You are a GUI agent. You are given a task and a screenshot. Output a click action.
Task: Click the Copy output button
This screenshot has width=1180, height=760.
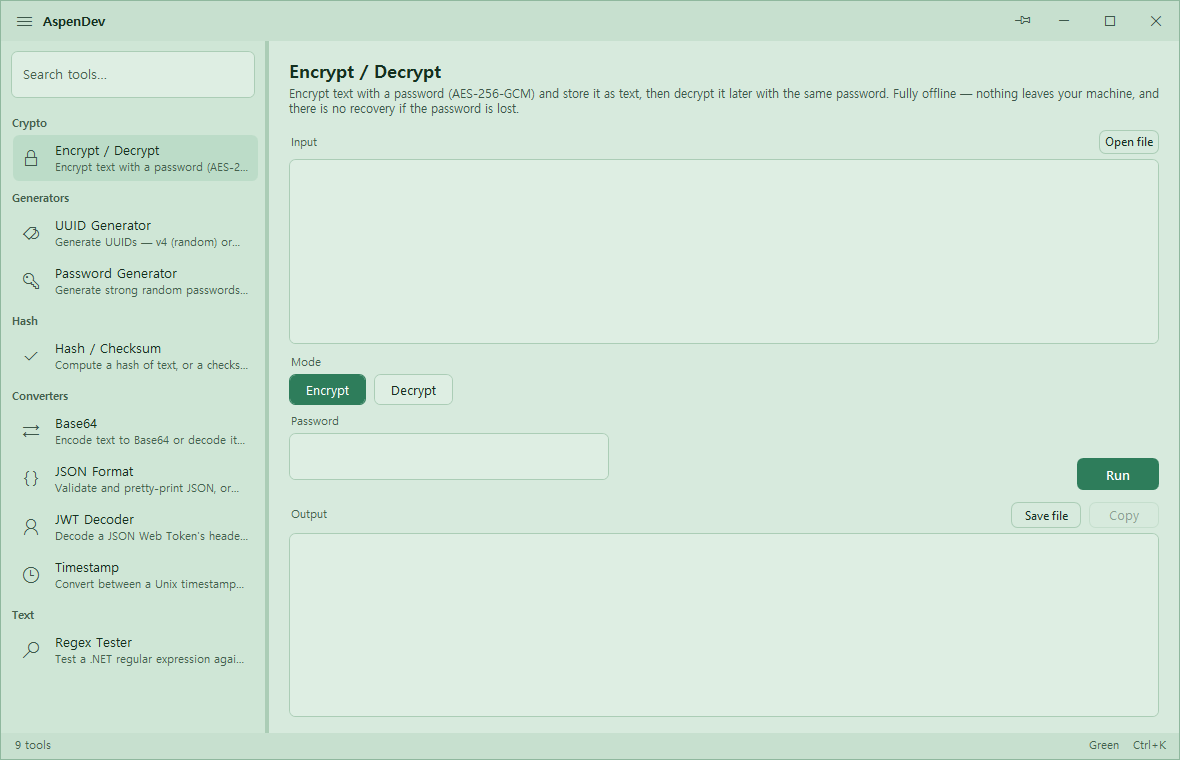point(1124,515)
